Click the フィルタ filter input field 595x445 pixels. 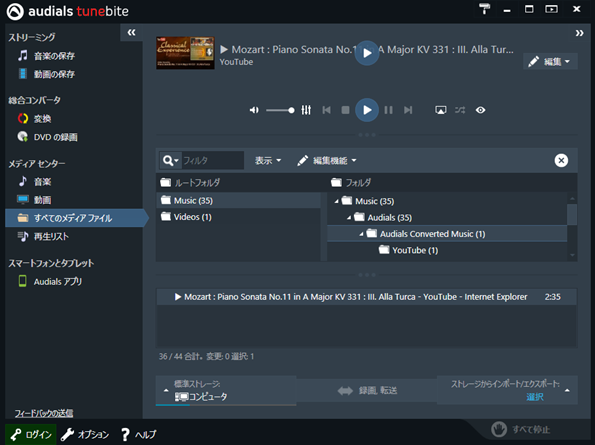(x=212, y=160)
